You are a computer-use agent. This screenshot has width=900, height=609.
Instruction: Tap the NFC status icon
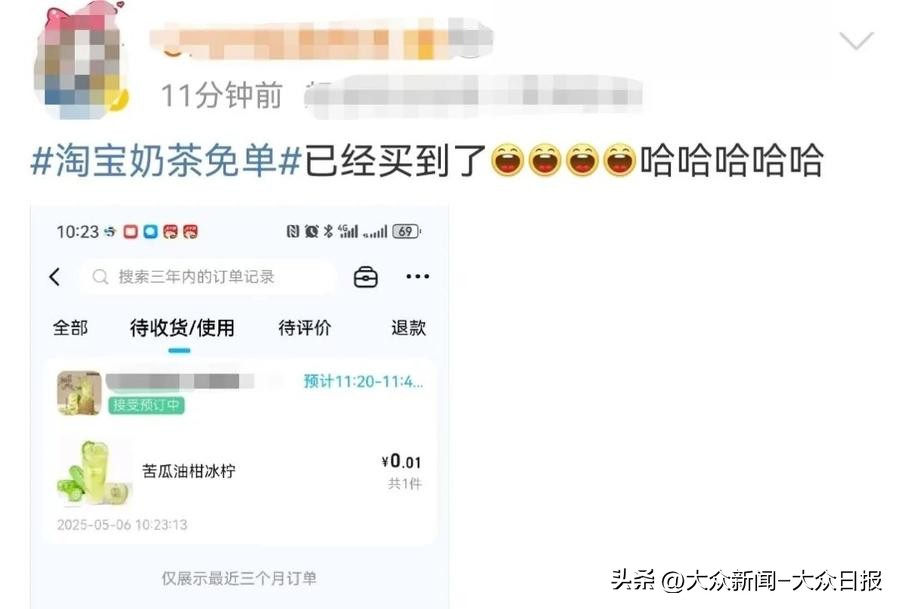(x=293, y=231)
